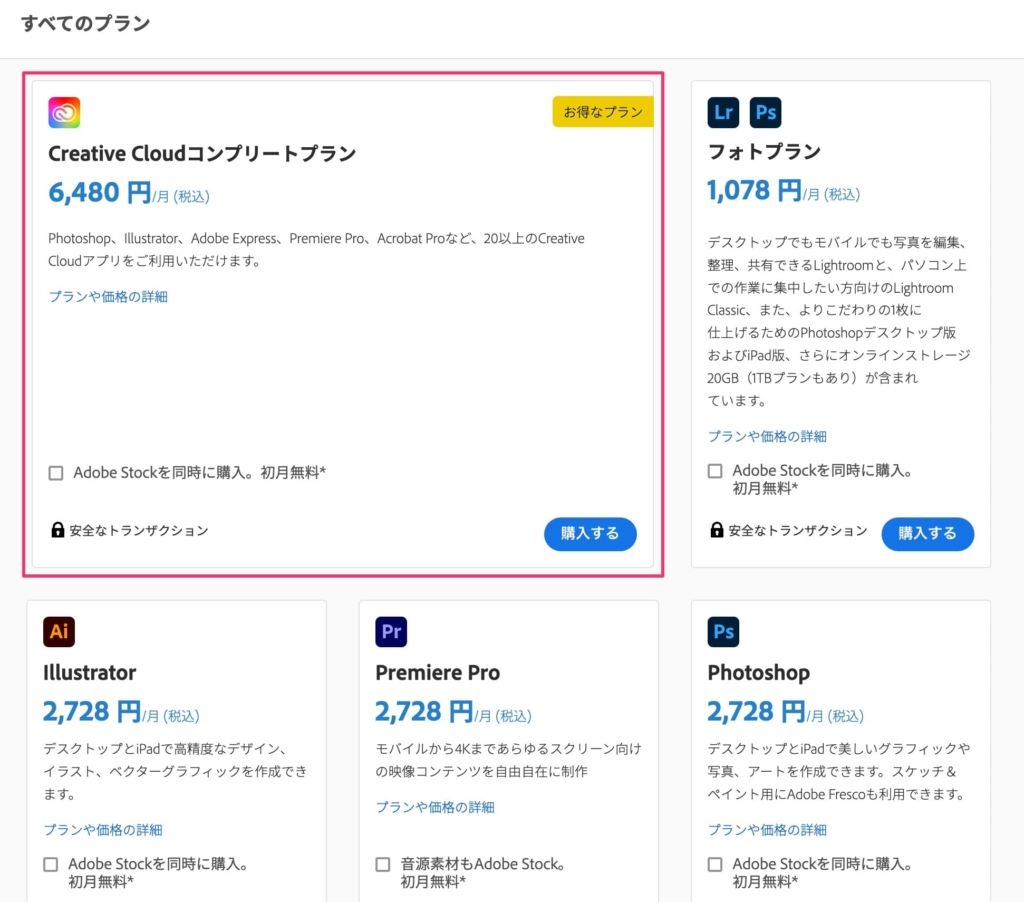The width and height of the screenshot is (1024, 902).
Task: Open プランや価格の詳細 link under Premiere Pro
Action: pos(435,807)
